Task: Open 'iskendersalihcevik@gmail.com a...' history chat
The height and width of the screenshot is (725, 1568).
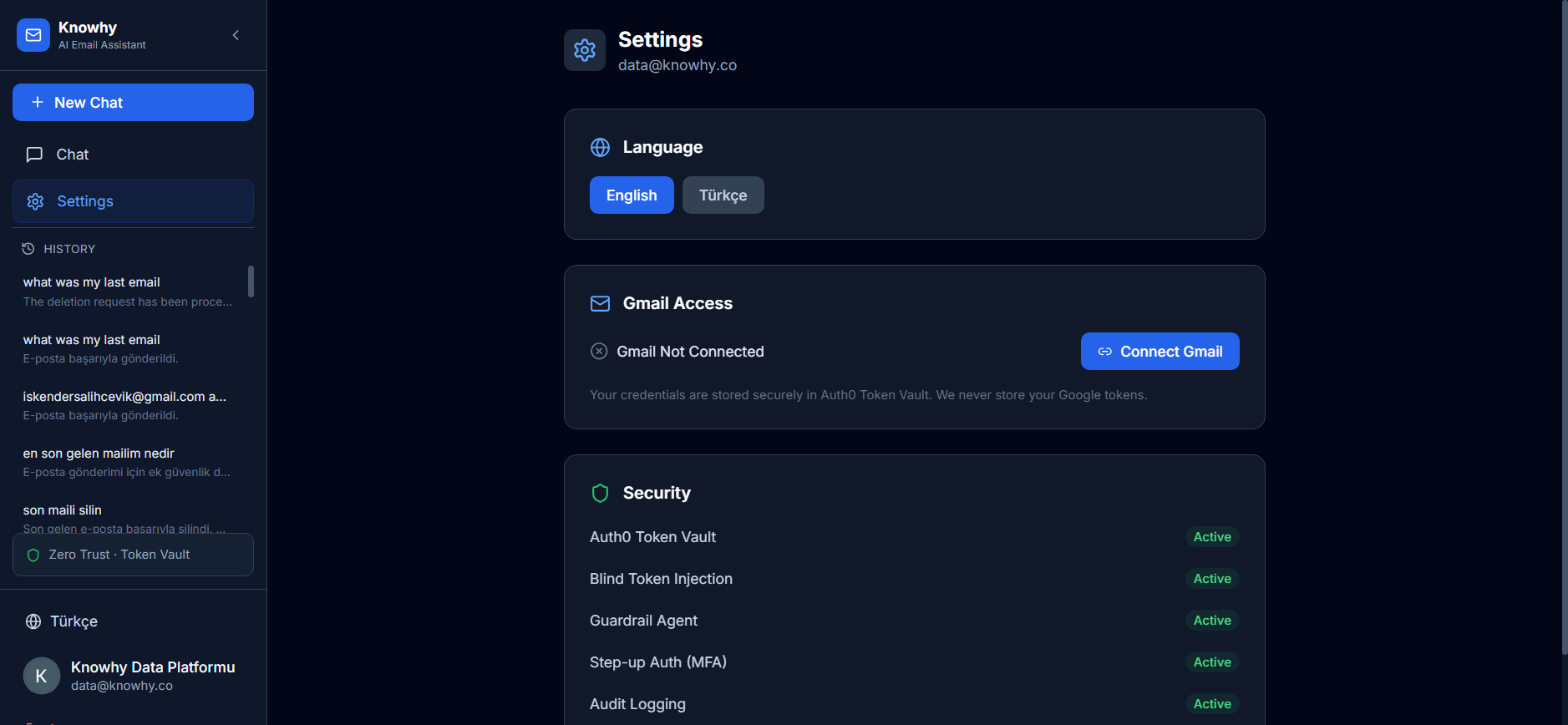Action: point(129,406)
